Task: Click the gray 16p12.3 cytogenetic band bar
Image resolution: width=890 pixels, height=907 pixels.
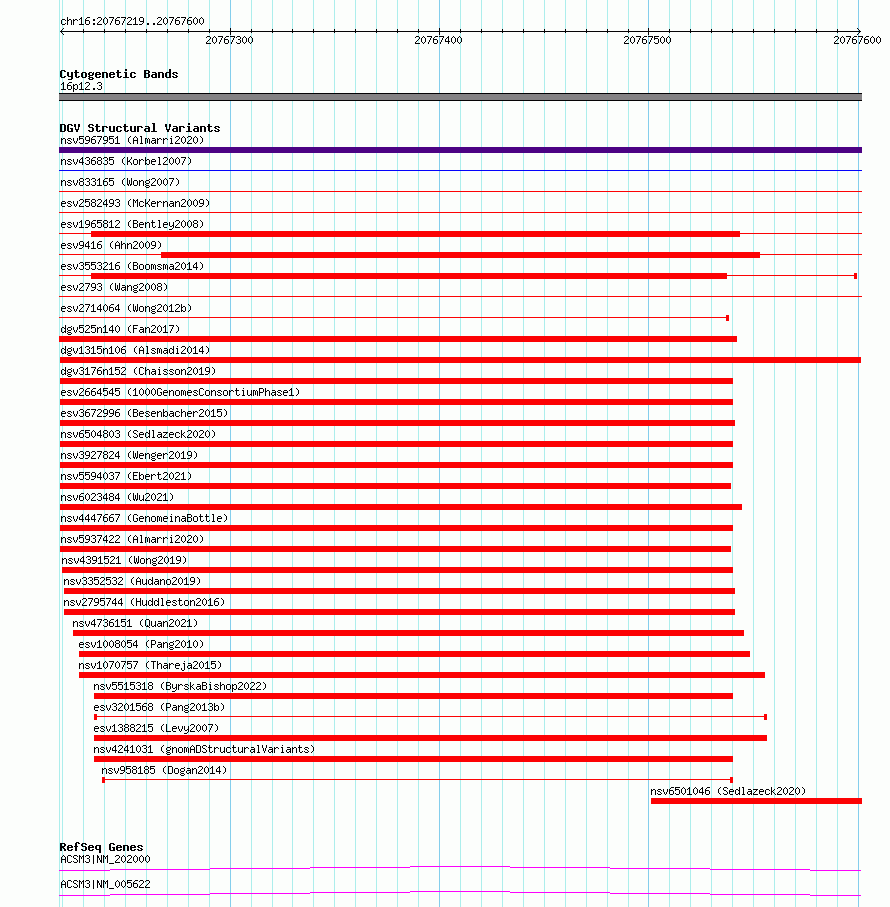Action: tap(460, 97)
